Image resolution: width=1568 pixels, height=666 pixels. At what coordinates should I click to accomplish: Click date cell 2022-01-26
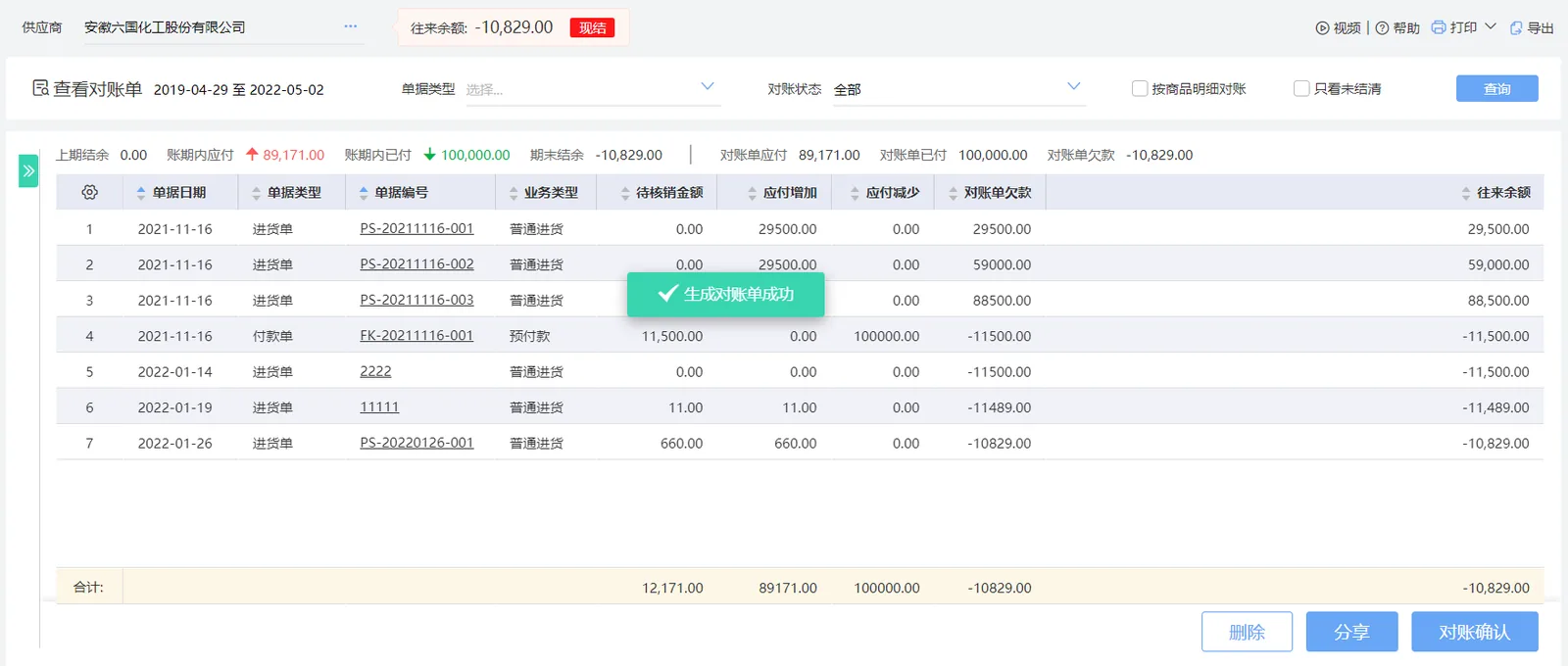tap(174, 444)
